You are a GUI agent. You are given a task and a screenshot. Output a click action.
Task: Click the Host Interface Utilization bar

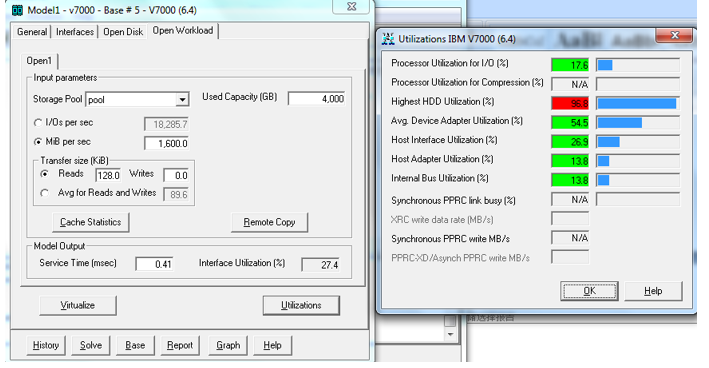pyautogui.click(x=638, y=142)
